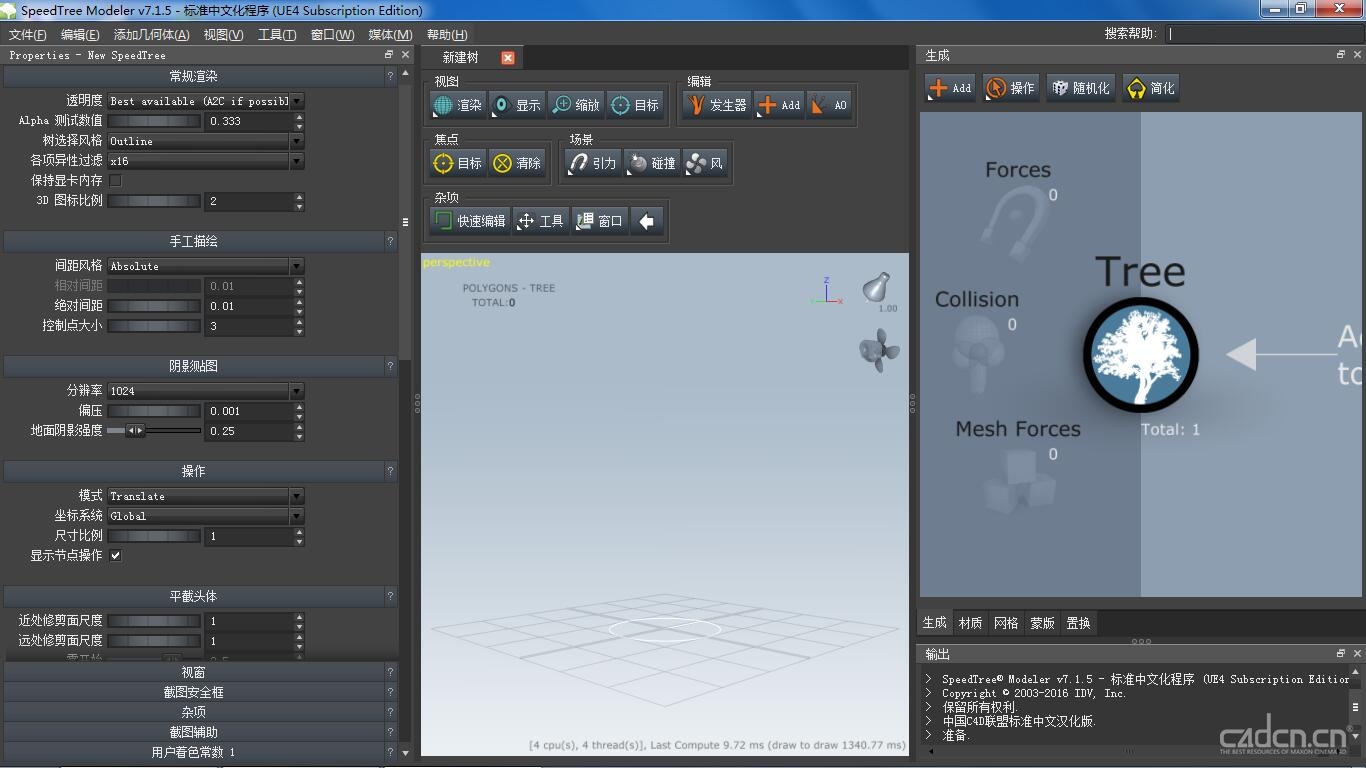The image size is (1366, 768).
Task: Open the 透明度 dropdown
Action: click(205, 101)
